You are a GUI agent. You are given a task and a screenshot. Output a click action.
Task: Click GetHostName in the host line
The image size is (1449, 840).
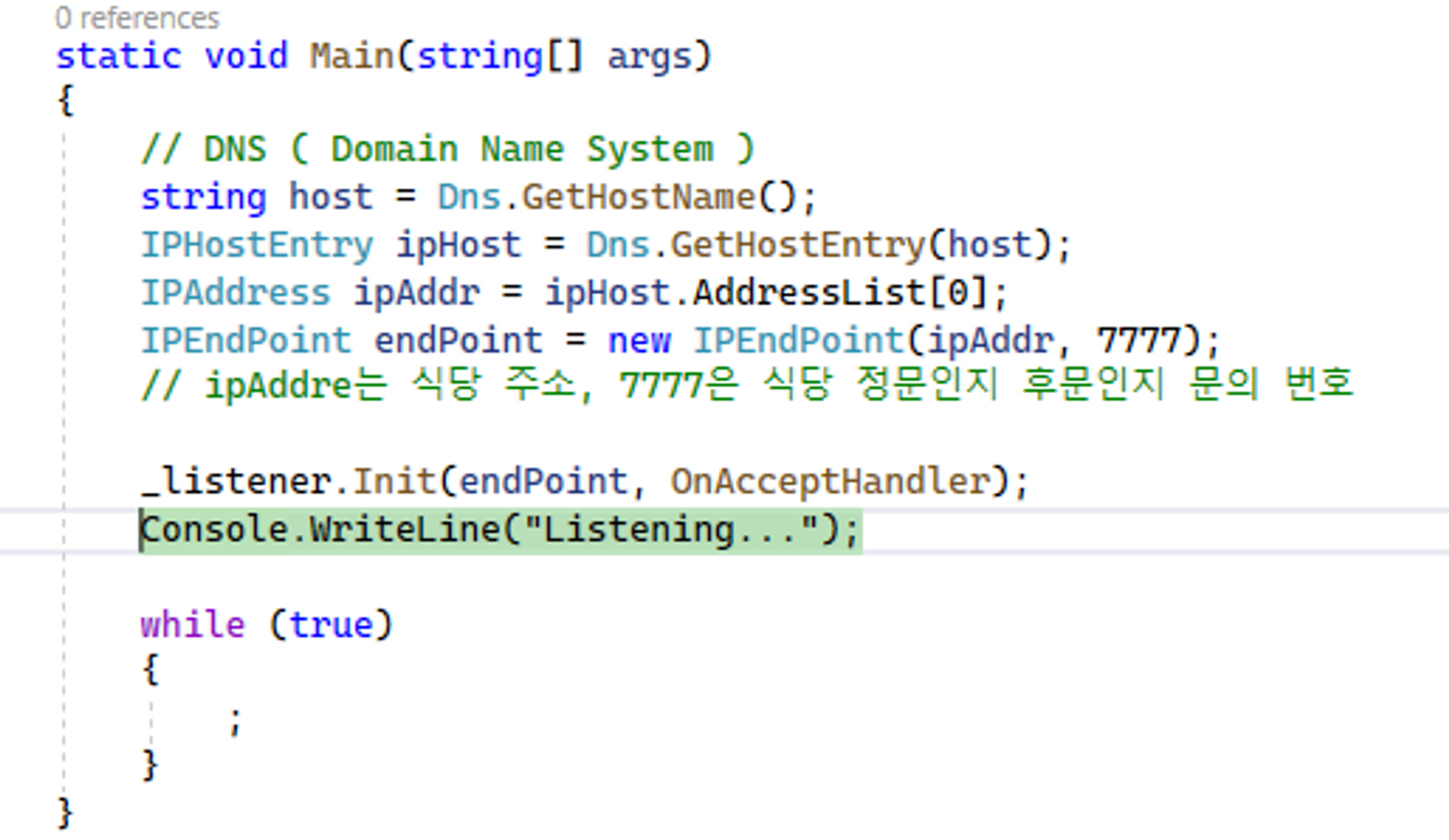(638, 197)
